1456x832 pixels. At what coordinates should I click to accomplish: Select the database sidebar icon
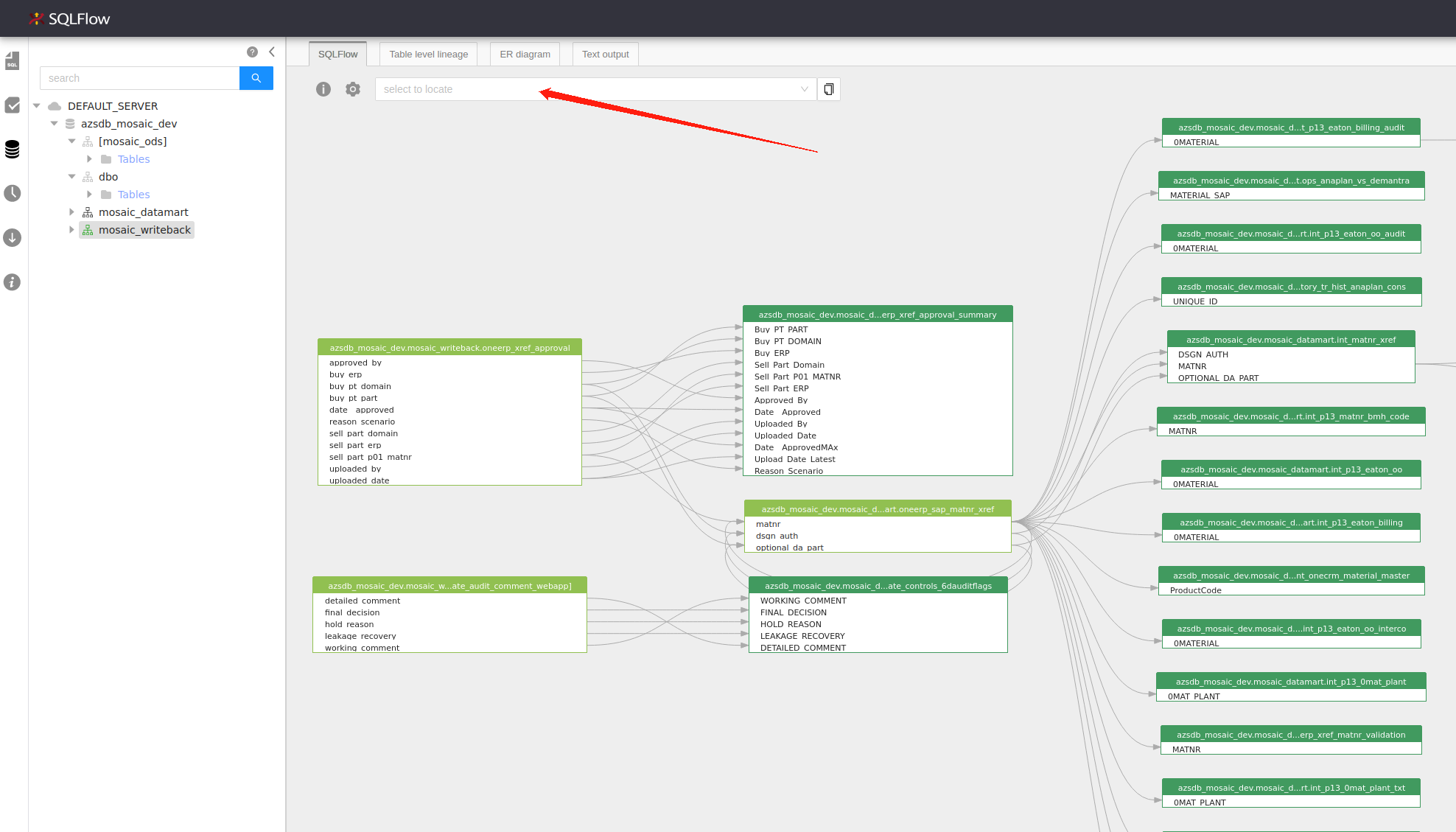[12, 149]
